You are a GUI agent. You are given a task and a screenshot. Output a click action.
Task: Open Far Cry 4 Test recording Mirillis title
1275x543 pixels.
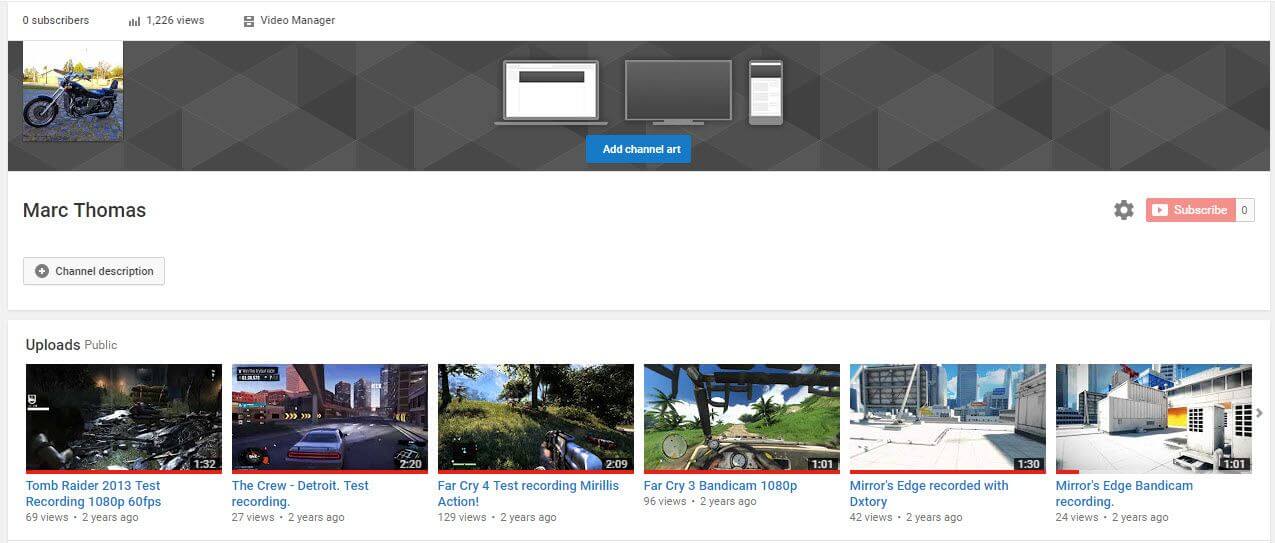[528, 494]
